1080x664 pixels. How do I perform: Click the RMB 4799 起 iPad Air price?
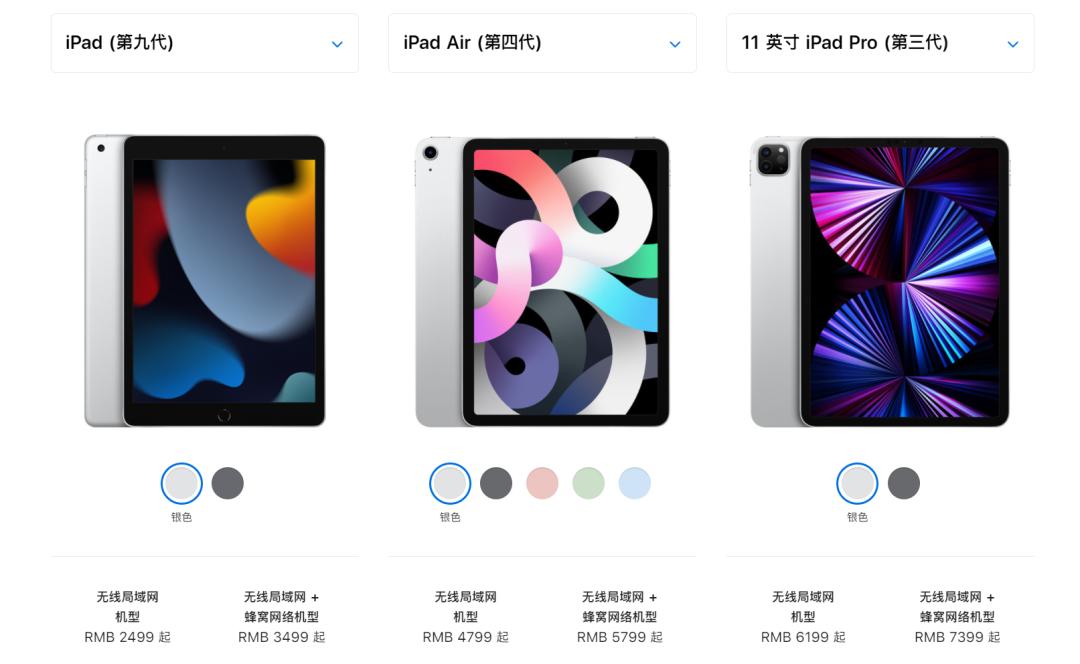tap(466, 637)
